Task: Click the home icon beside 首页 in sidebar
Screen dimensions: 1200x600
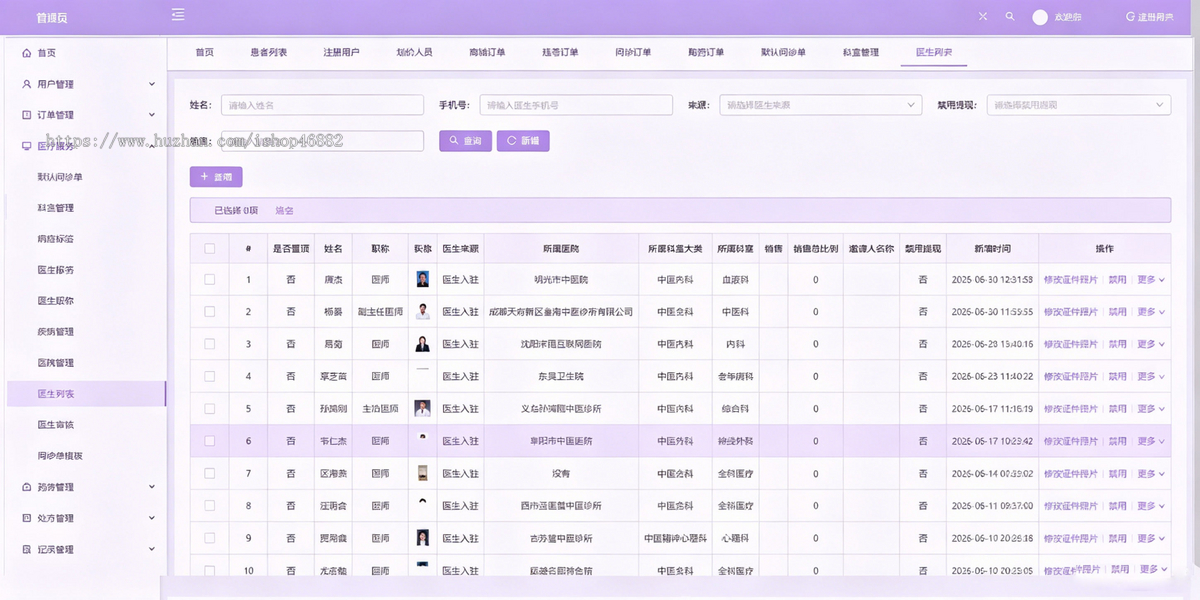Action: tap(27, 53)
